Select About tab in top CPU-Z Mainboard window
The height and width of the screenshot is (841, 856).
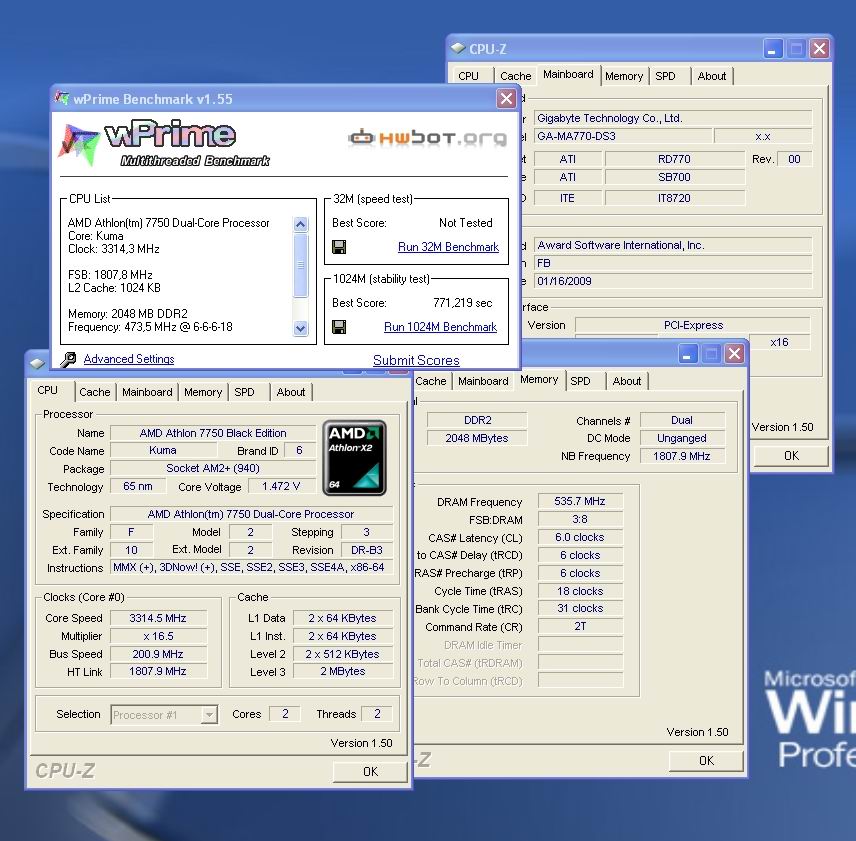coord(711,76)
